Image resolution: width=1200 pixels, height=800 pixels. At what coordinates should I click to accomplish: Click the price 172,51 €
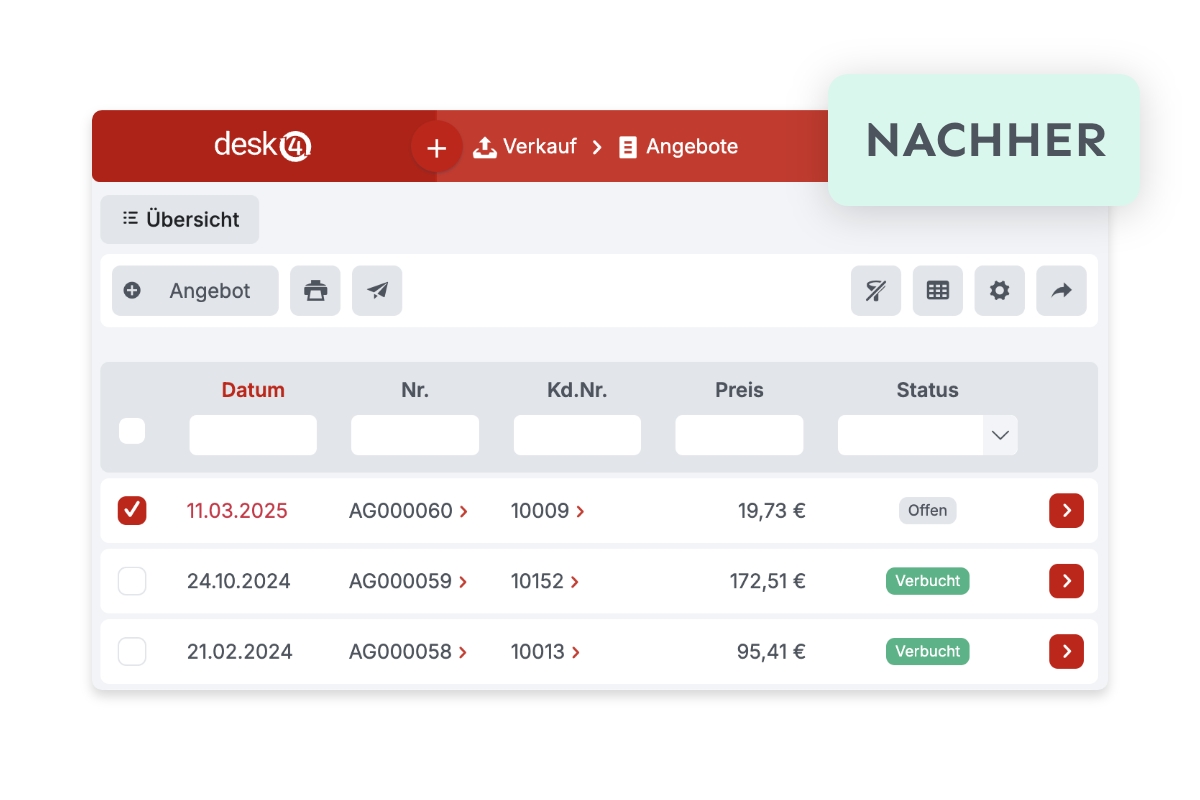(768, 581)
